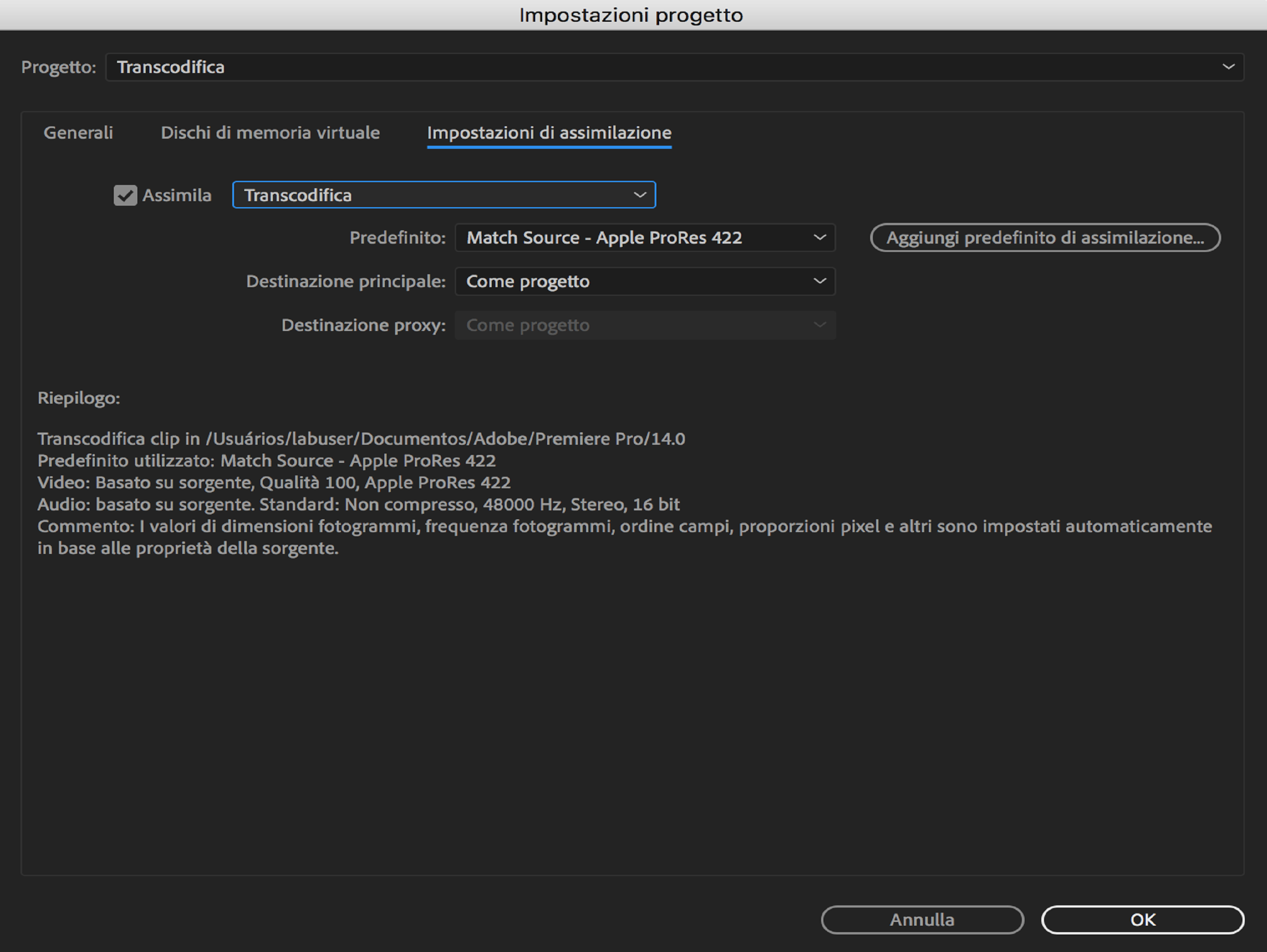Viewport: 1267px width, 952px height.
Task: Click the Riepilogo summary heading
Action: (79, 398)
